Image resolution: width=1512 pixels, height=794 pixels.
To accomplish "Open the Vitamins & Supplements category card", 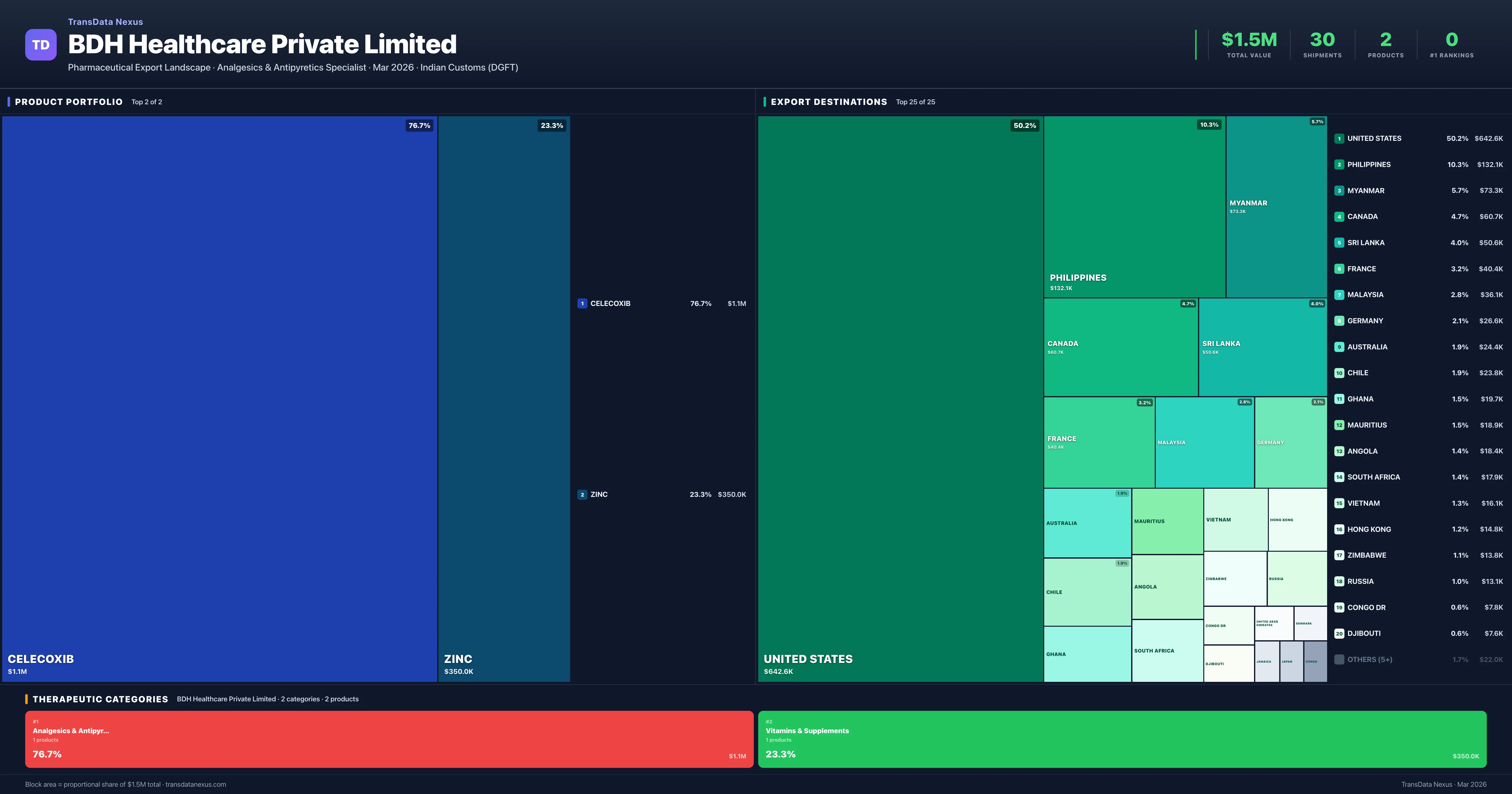I will click(1122, 739).
